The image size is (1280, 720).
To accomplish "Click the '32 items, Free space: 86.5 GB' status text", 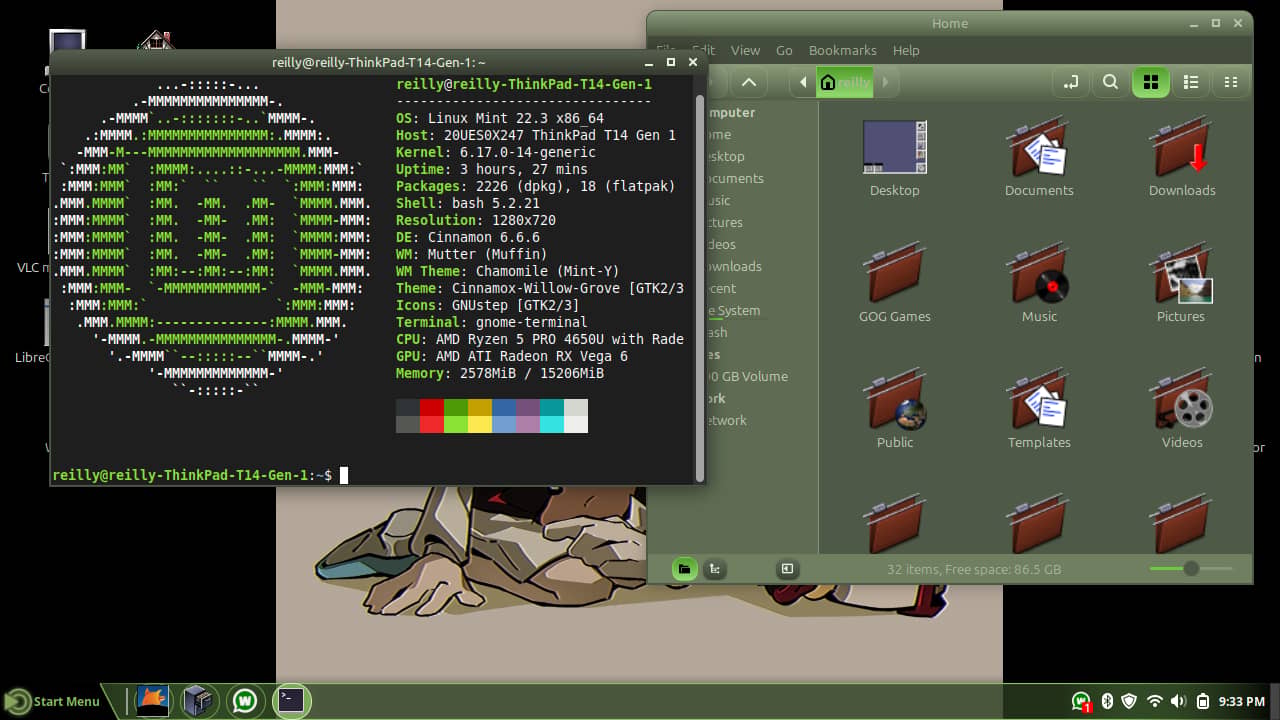I will 974,569.
